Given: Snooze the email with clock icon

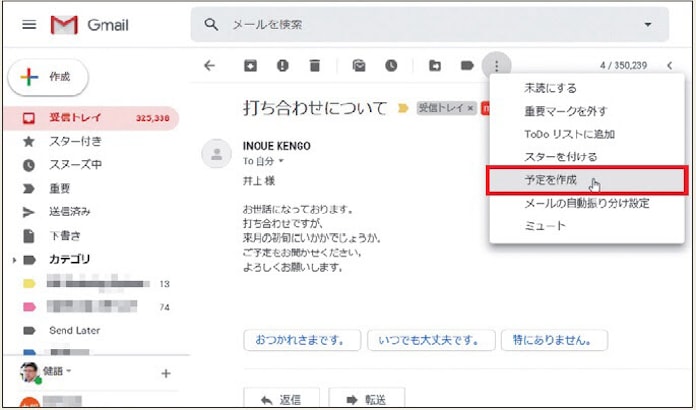Looking at the screenshot, I should (391, 66).
